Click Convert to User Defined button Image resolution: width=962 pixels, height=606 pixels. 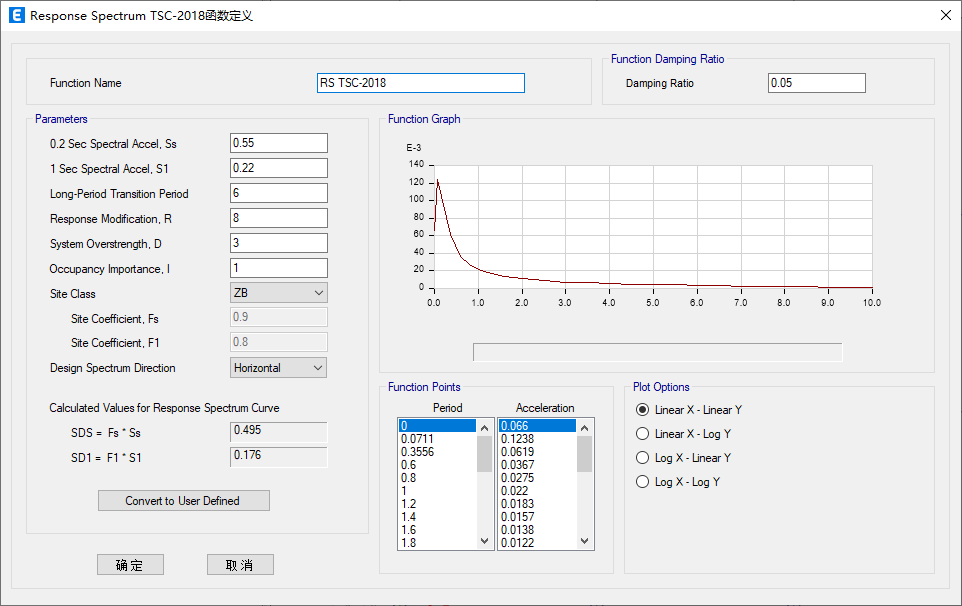click(x=183, y=501)
